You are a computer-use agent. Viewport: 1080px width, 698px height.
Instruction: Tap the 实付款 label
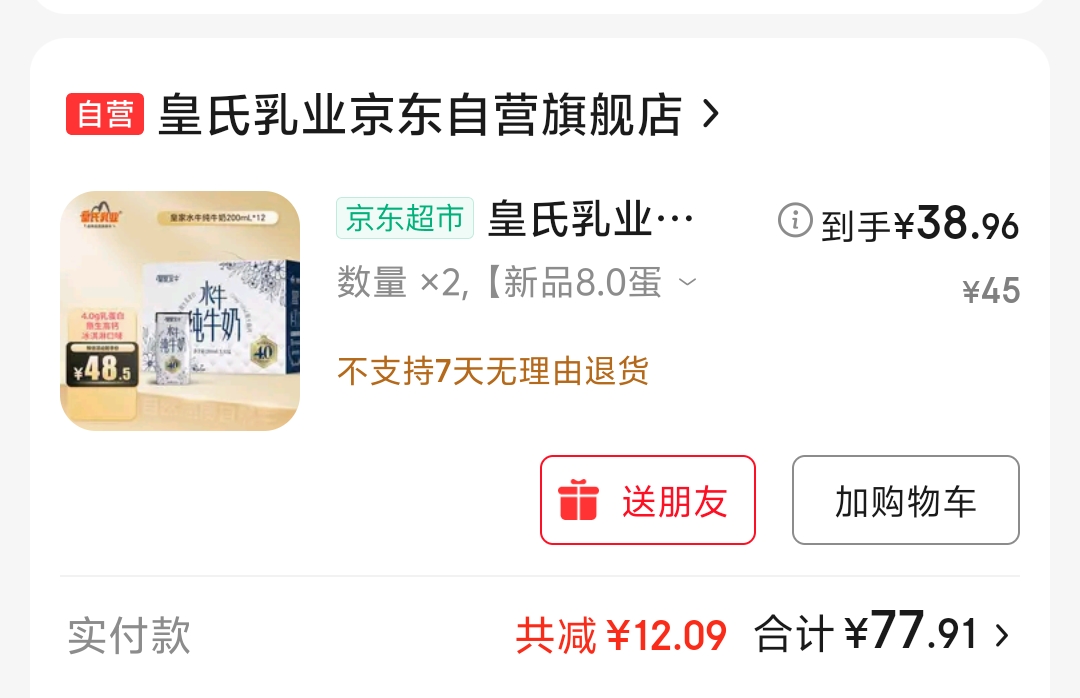pos(129,635)
